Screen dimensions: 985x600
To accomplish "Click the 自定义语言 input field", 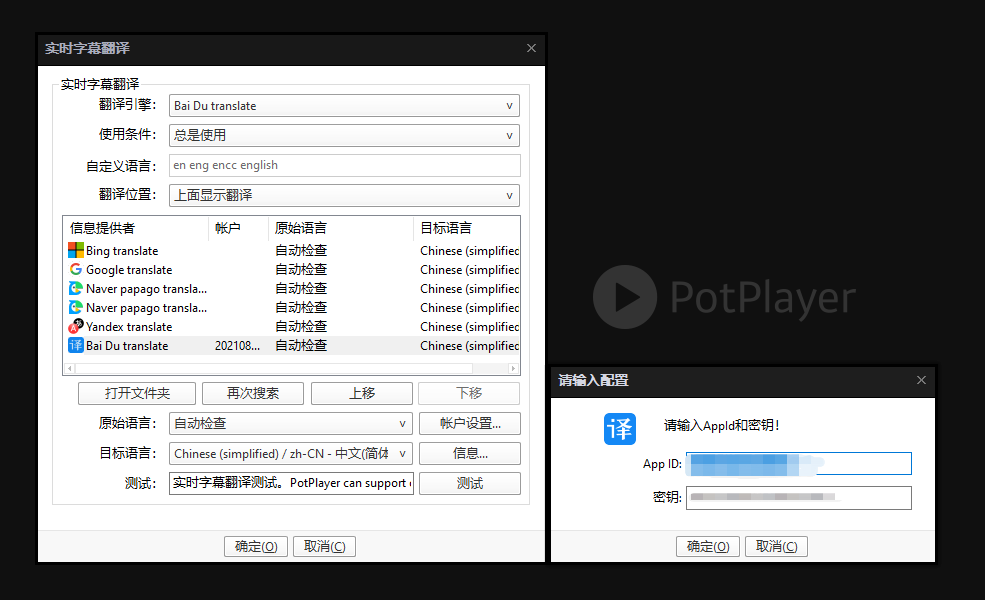I will pyautogui.click(x=344, y=165).
